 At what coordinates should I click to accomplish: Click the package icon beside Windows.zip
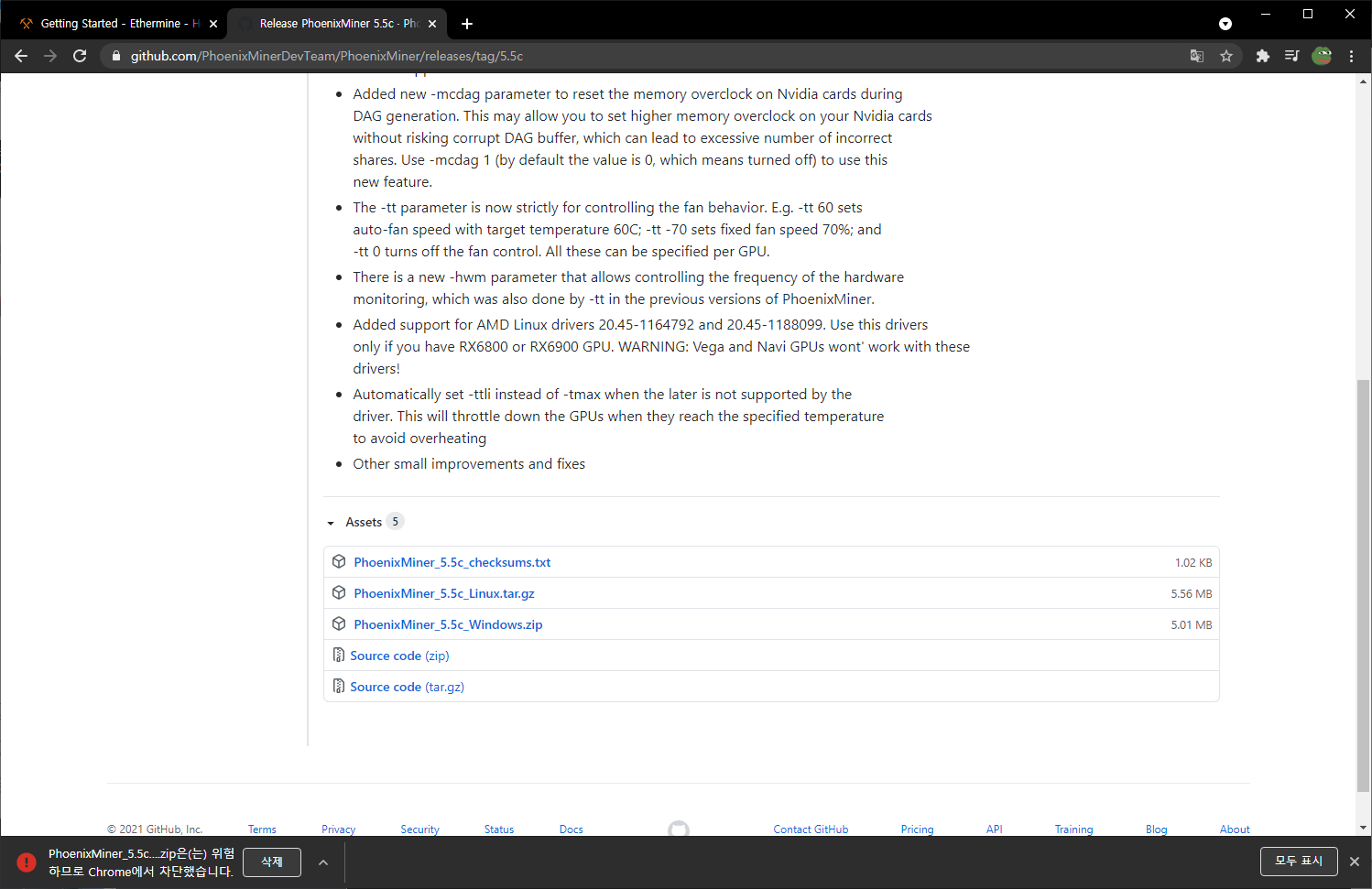click(339, 623)
